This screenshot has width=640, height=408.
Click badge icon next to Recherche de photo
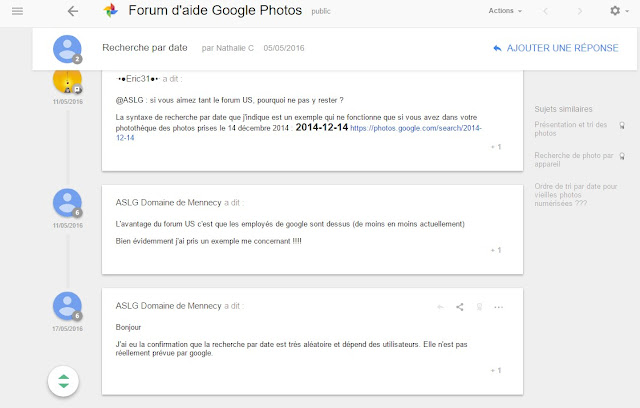[x=622, y=156]
